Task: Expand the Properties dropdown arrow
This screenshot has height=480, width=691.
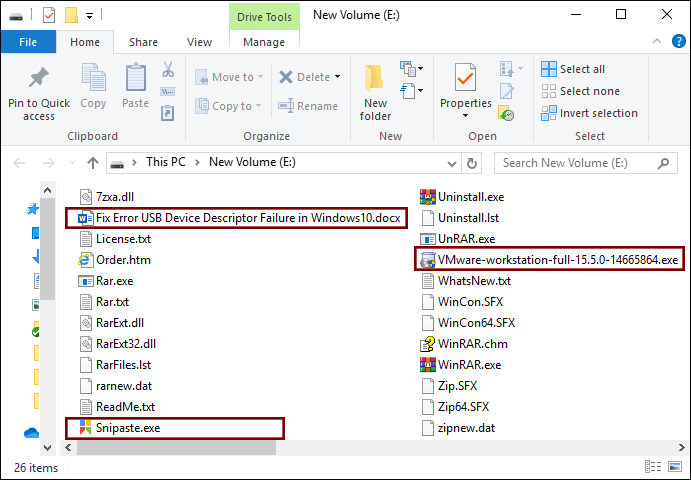Action: [x=465, y=115]
